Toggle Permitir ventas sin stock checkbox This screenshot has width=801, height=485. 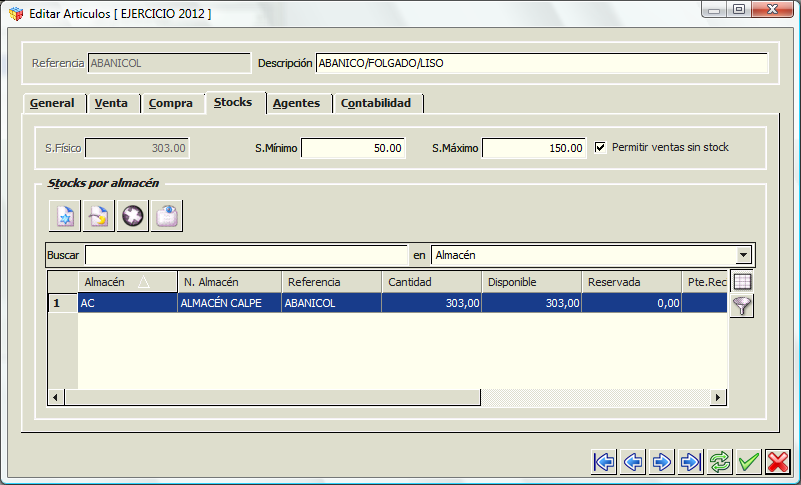tap(600, 147)
